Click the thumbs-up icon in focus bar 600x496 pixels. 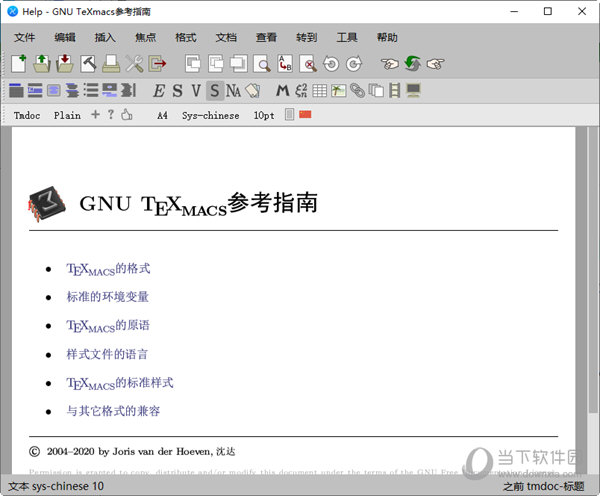(x=127, y=114)
